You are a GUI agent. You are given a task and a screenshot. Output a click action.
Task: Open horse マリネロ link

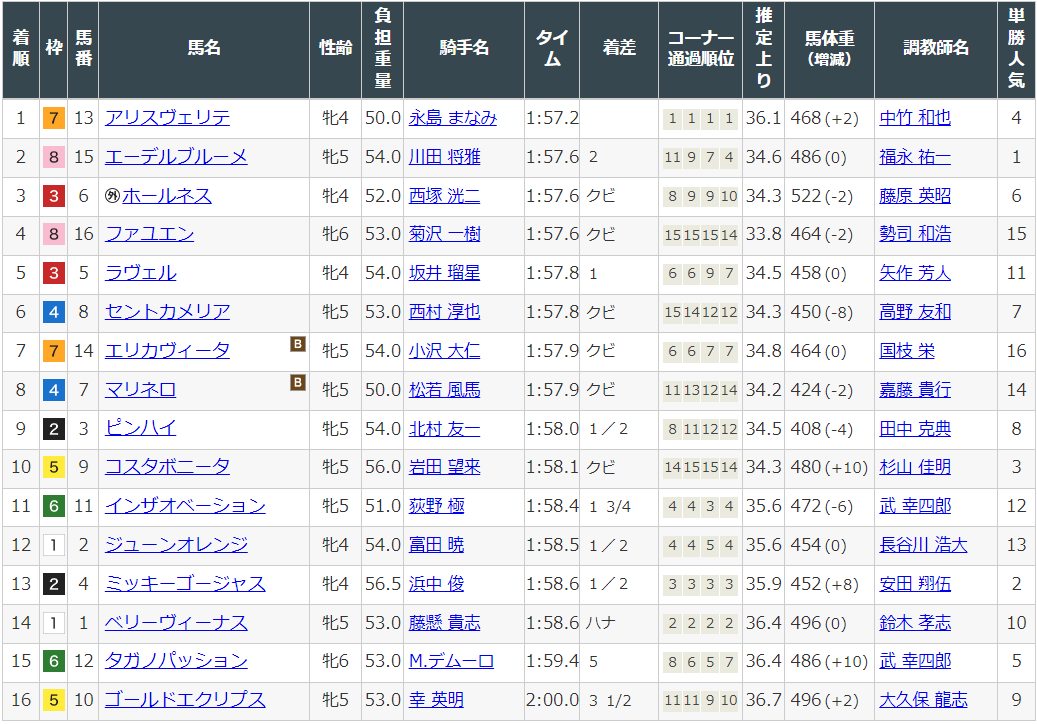pyautogui.click(x=141, y=389)
